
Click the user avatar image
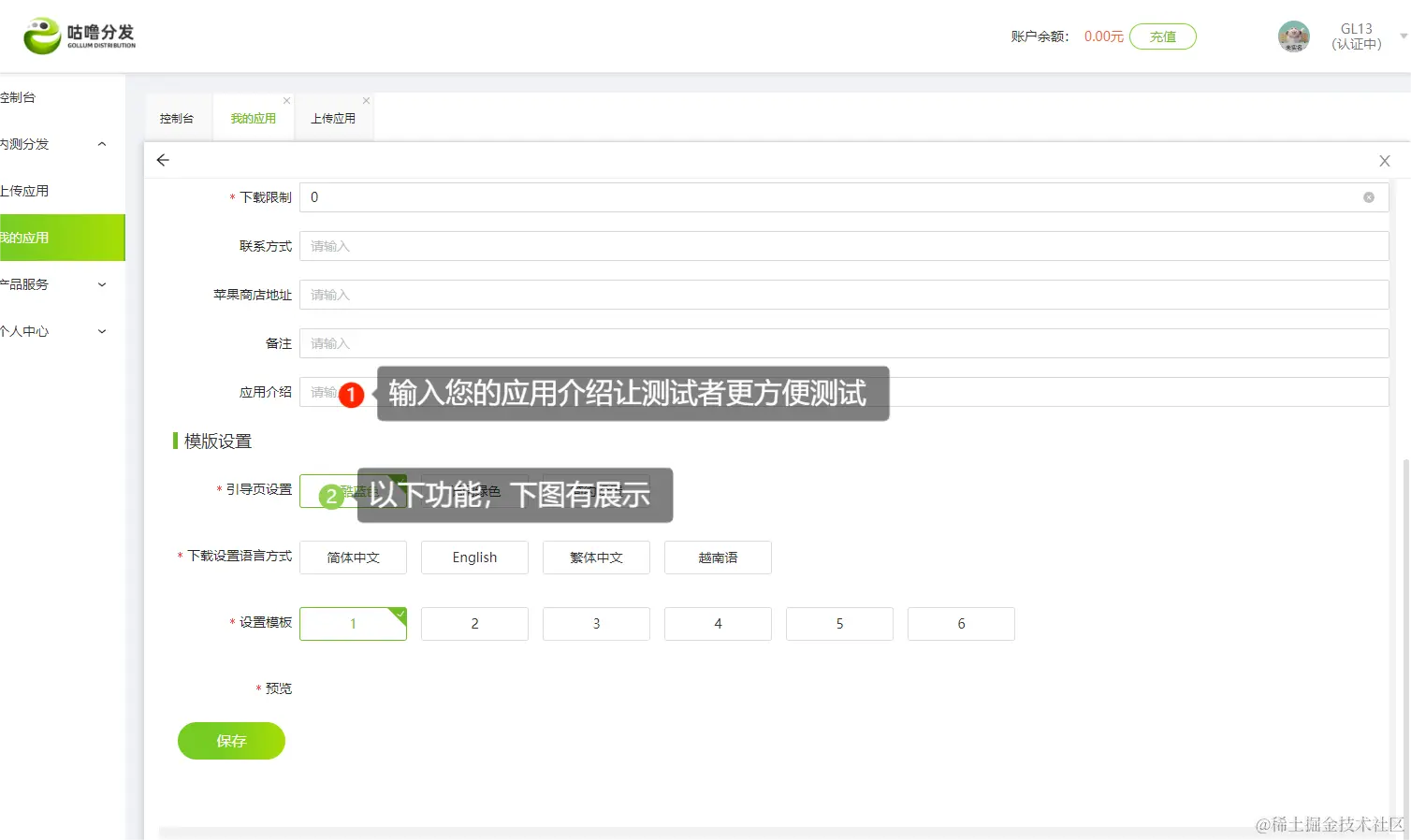point(1293,36)
